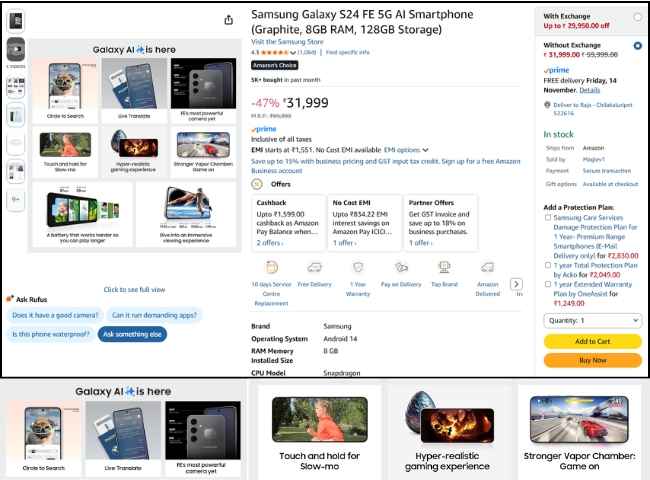Open the video thumbnail in image sidebar
The width and height of the screenshot is (650, 480).
coord(16,49)
